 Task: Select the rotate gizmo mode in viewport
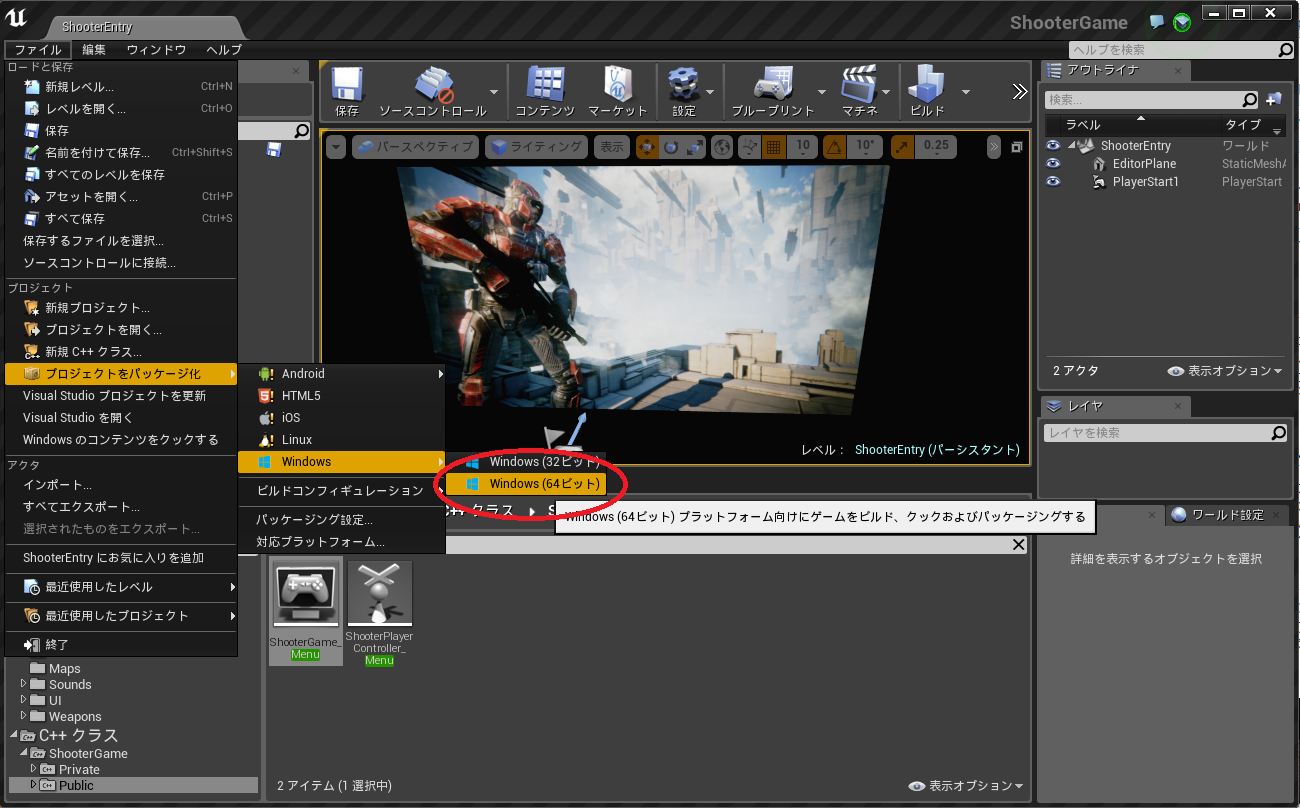click(x=671, y=147)
